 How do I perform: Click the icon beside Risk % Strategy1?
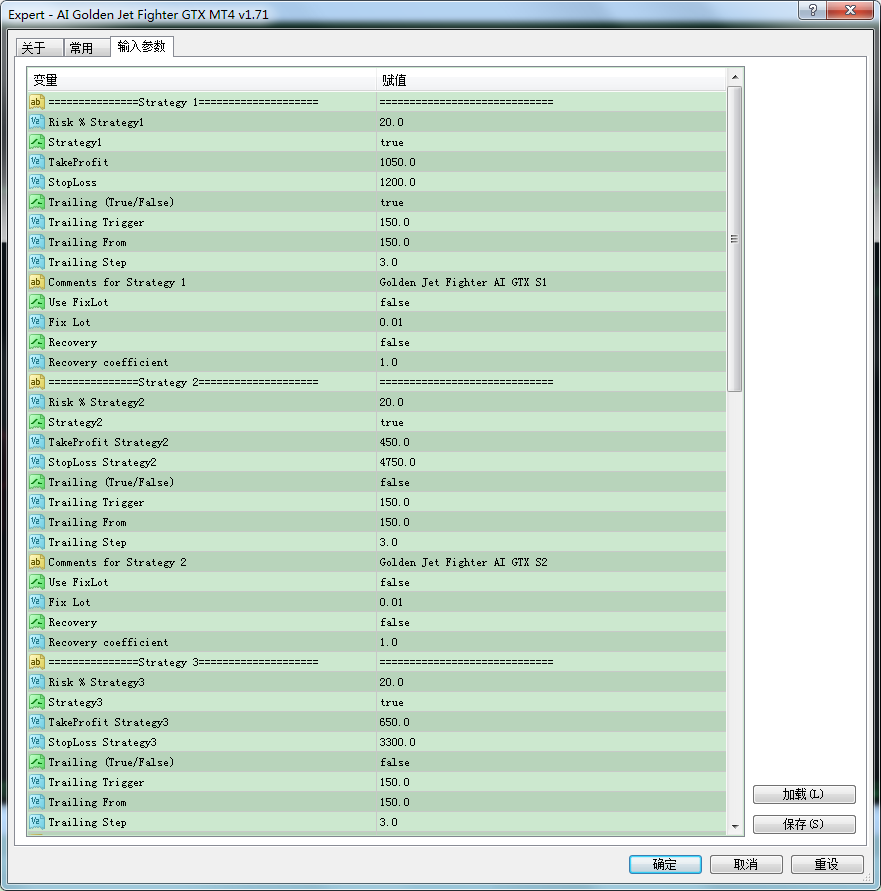(x=37, y=122)
